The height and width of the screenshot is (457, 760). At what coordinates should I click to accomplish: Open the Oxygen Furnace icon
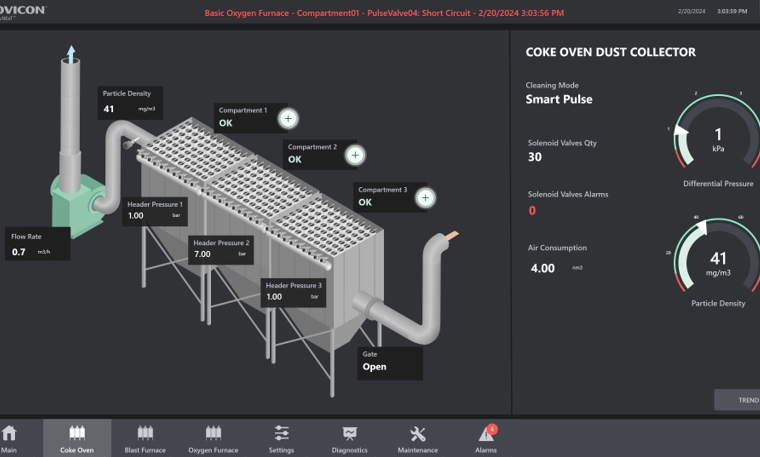coord(213,433)
